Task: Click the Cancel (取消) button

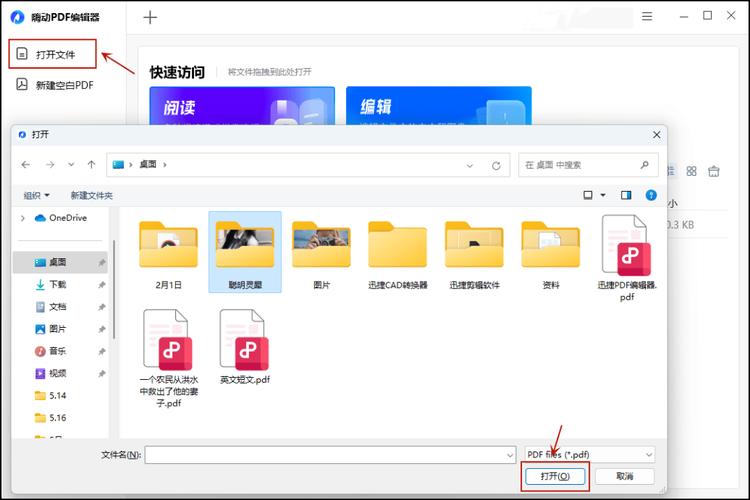Action: 625,476
